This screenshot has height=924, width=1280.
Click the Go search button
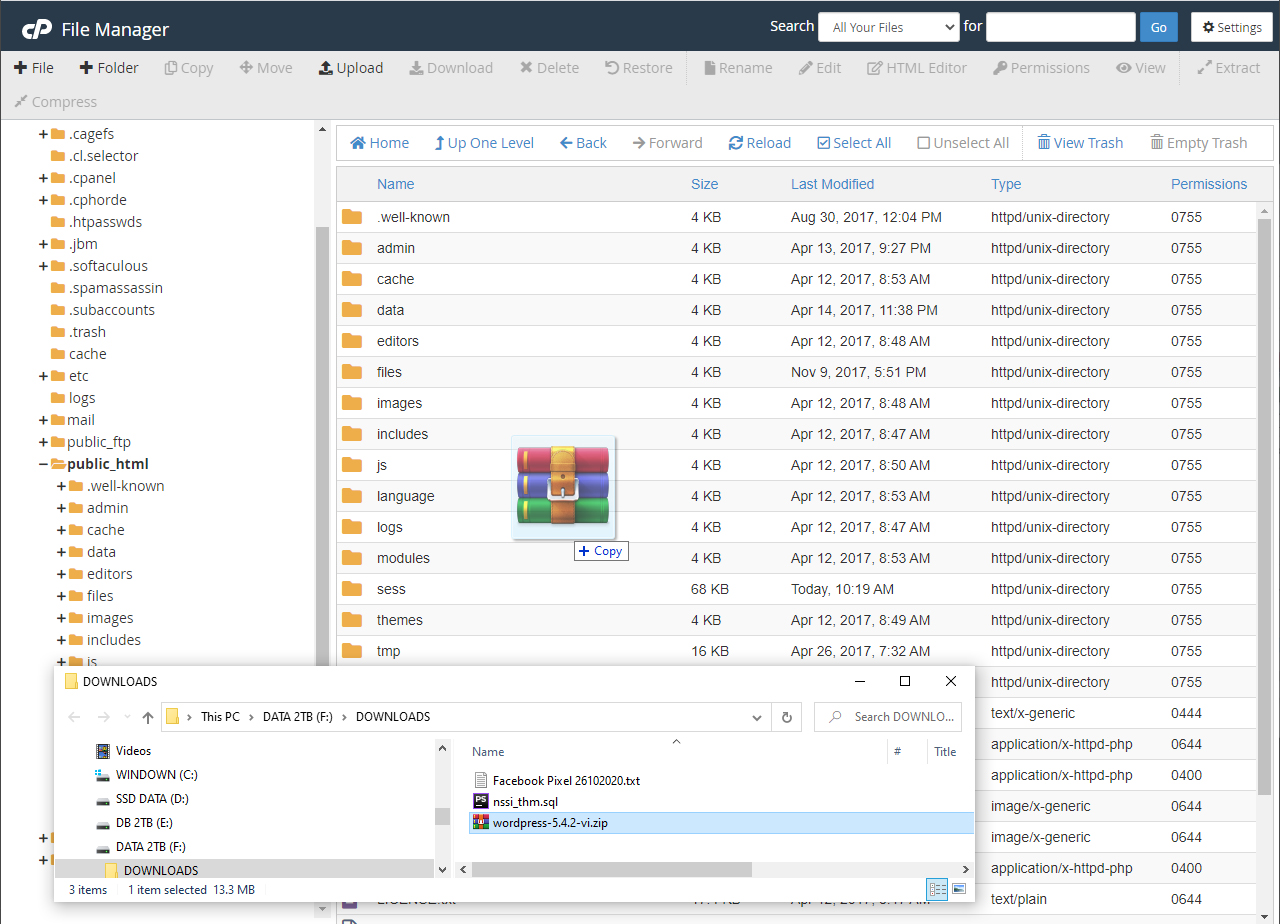(x=1158, y=27)
